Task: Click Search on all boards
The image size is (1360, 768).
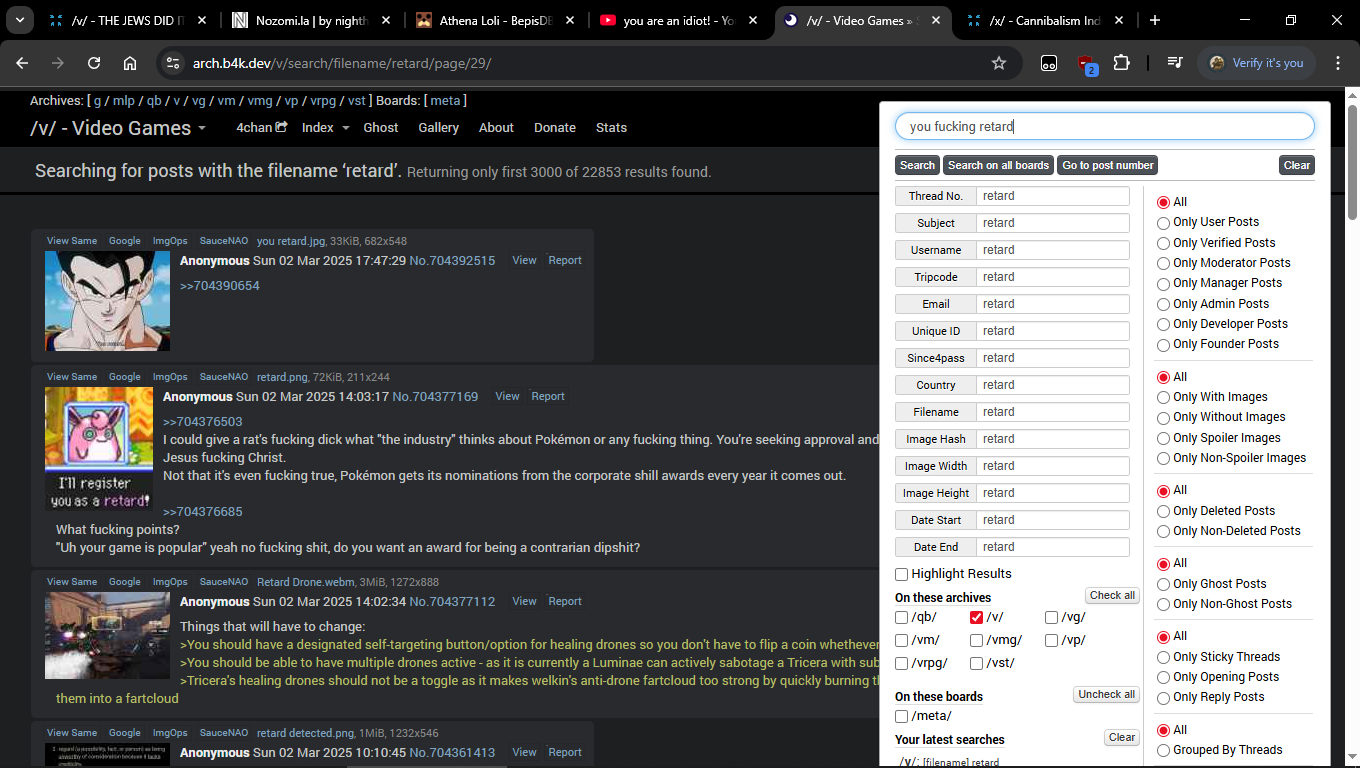Action: pos(998,165)
